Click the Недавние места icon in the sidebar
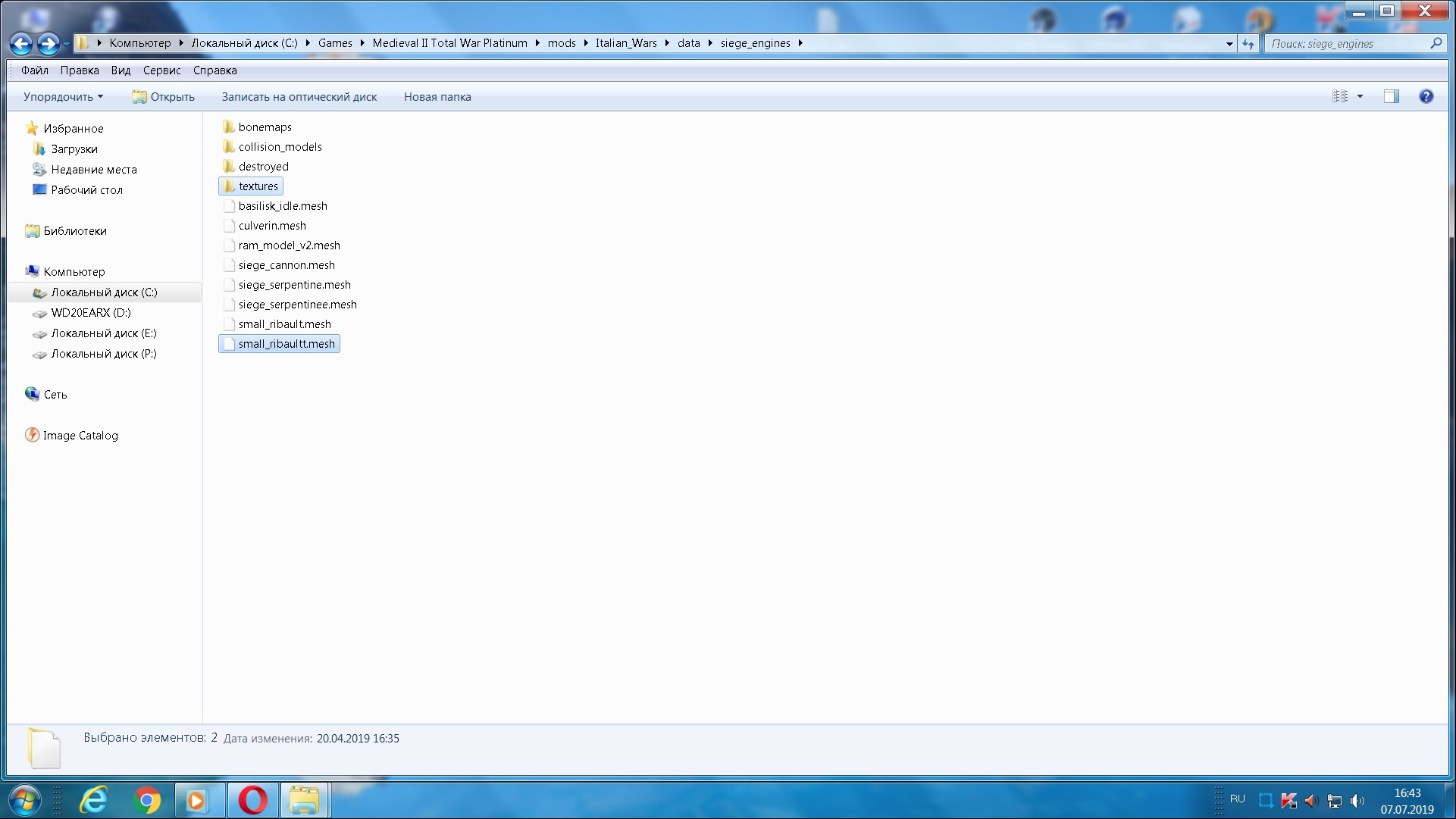This screenshot has height=819, width=1456. point(39,169)
